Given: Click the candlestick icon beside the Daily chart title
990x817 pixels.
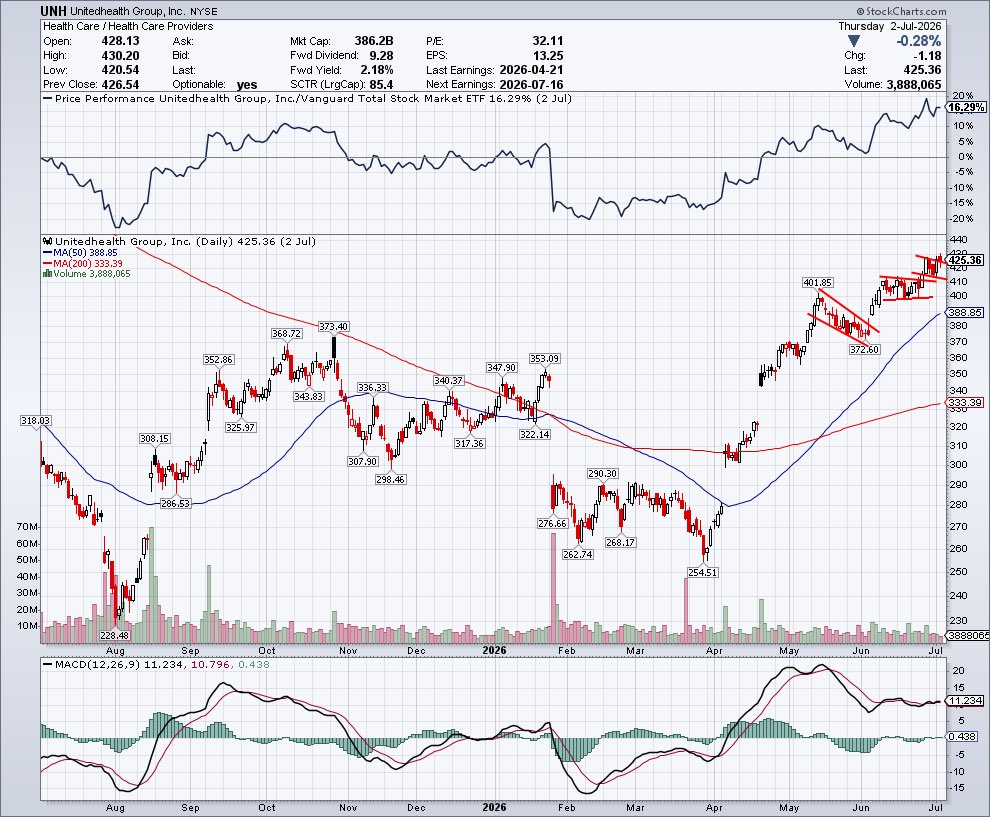Looking at the screenshot, I should tap(48, 241).
